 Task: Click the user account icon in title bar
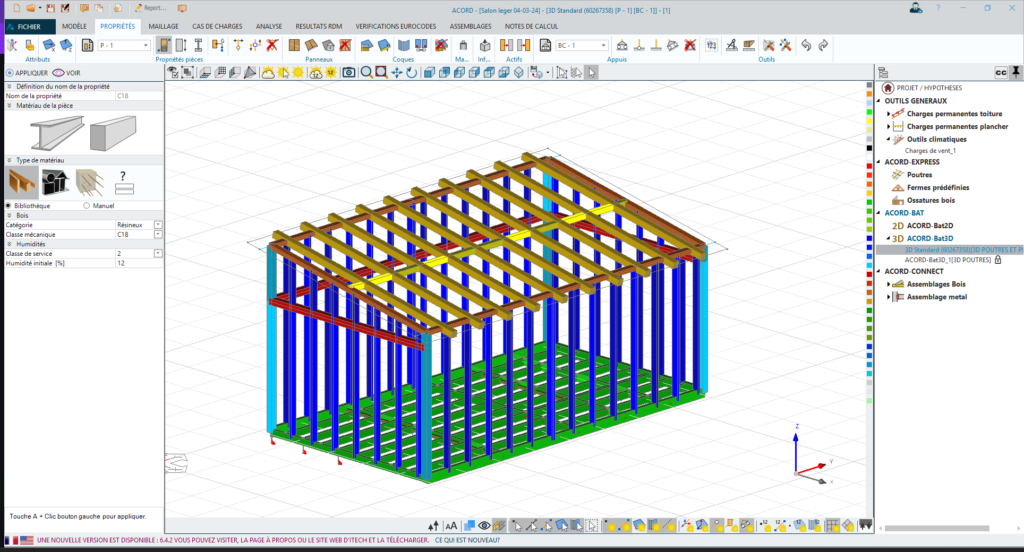(x=916, y=8)
